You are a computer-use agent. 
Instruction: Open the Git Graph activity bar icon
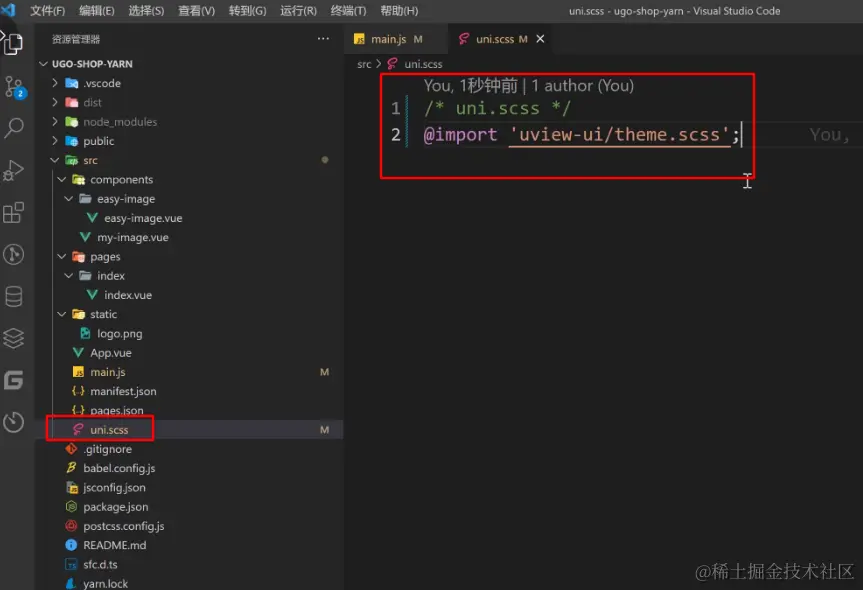(x=14, y=254)
